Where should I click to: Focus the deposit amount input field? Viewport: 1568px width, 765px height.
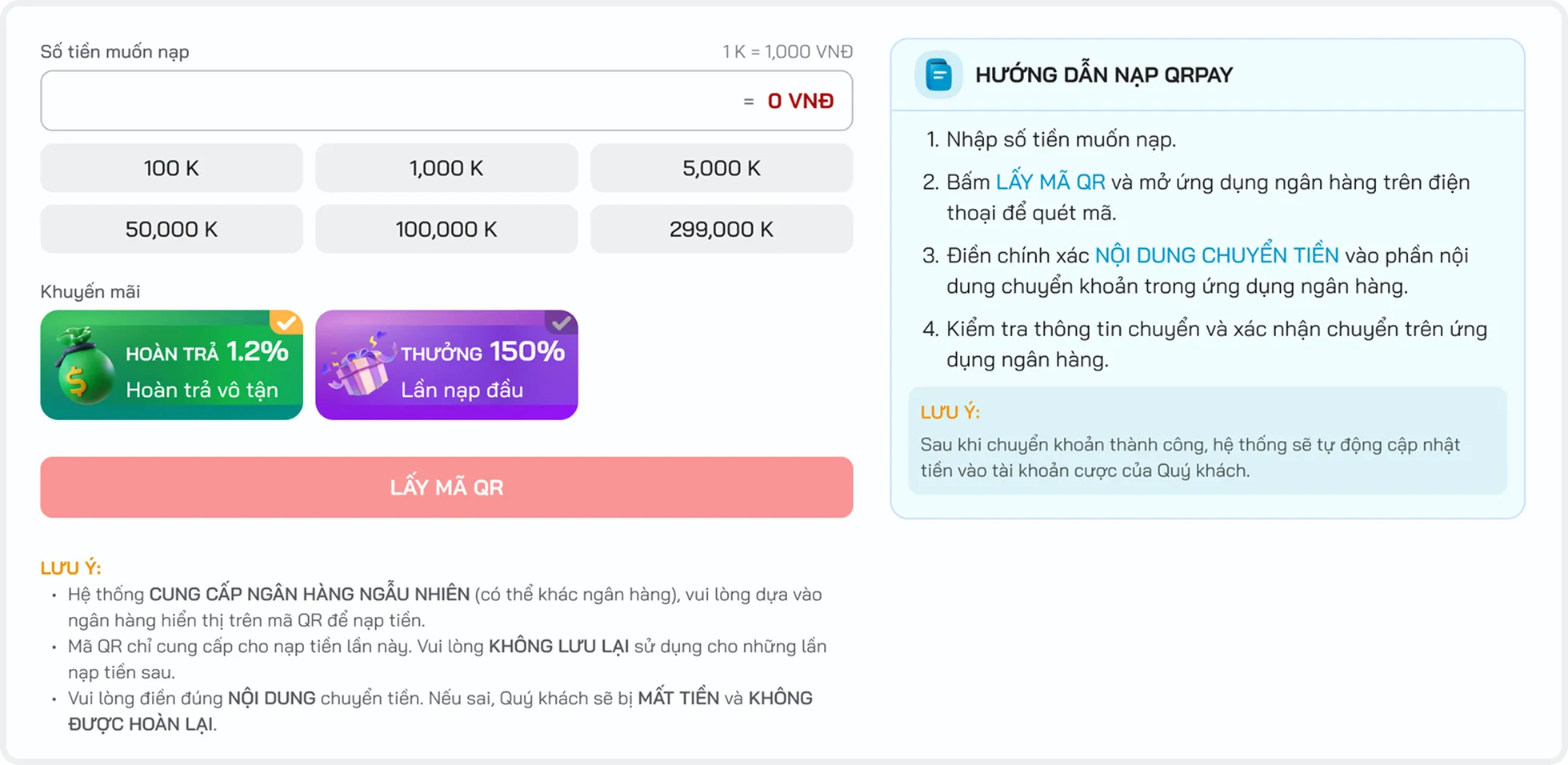coord(384,101)
